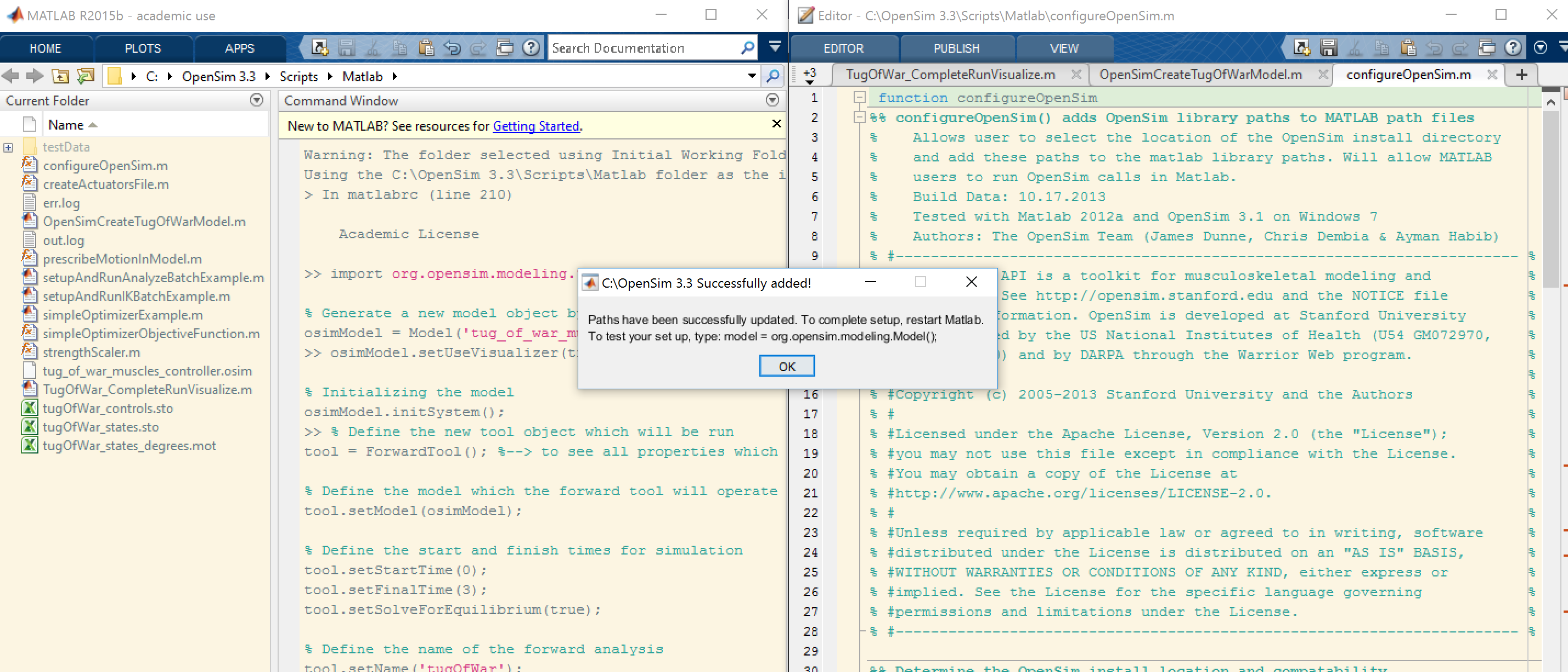Select tugOfWar_states_degrees.mot file
This screenshot has width=1568, height=672.
coord(129,445)
